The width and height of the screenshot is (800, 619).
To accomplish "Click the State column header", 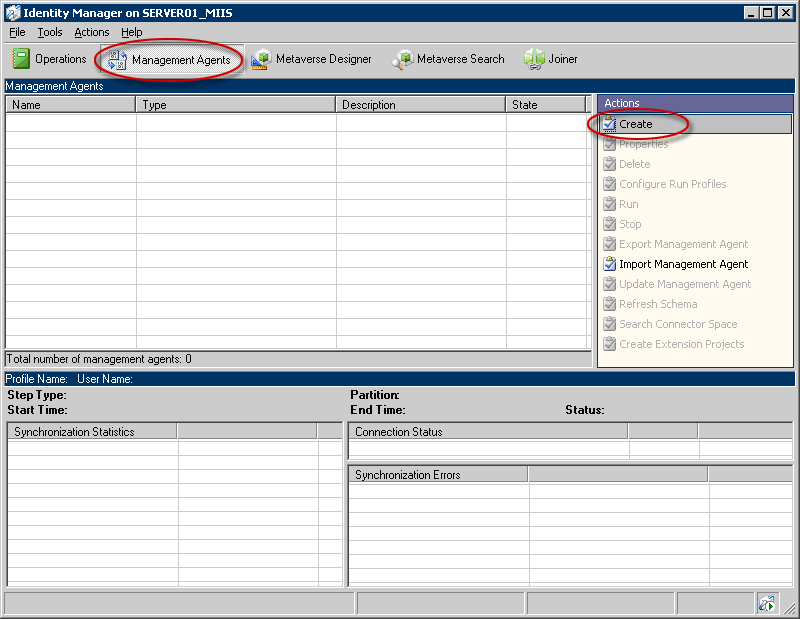I will point(544,104).
